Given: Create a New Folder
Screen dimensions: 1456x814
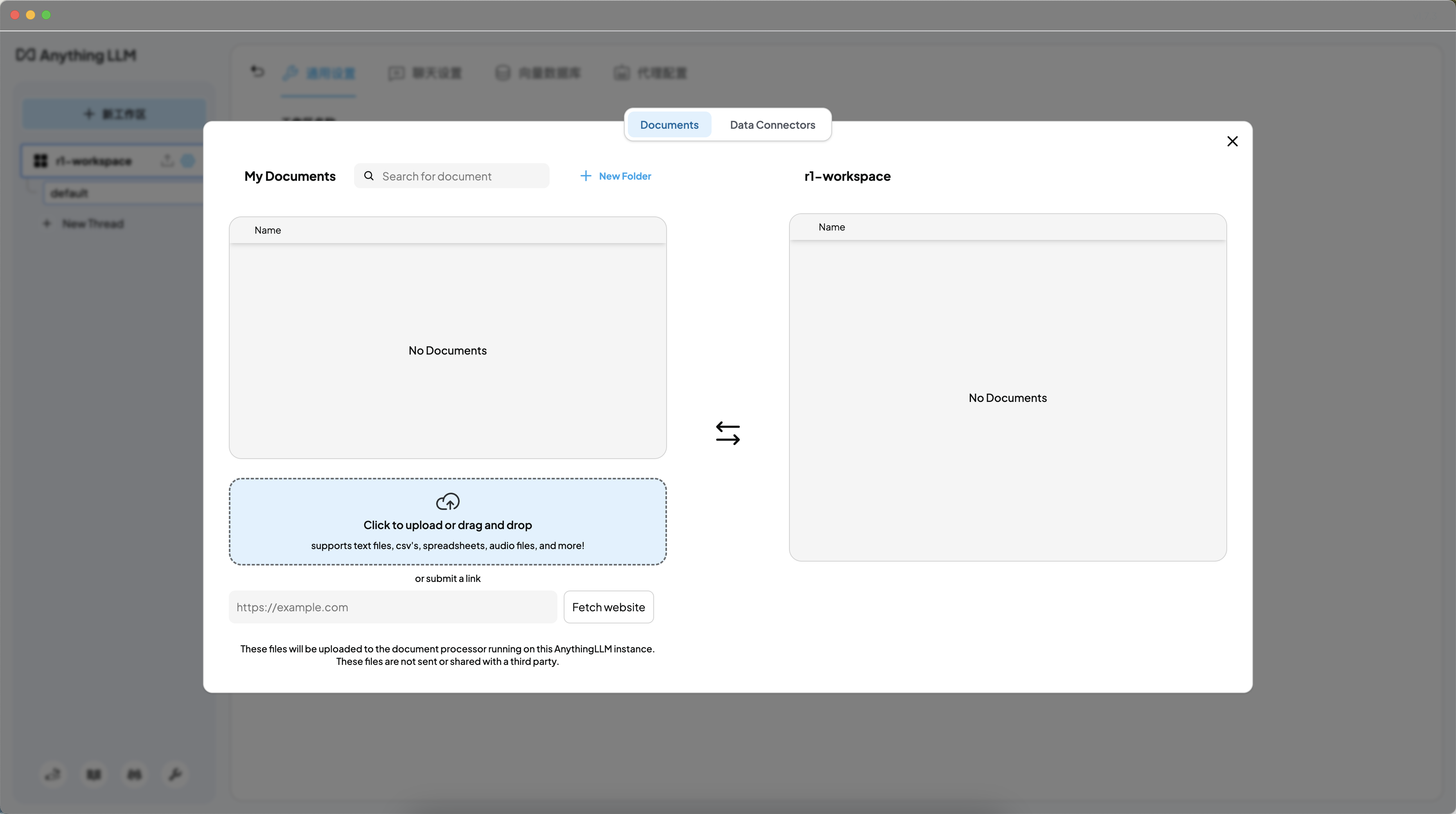Looking at the screenshot, I should coord(624,176).
